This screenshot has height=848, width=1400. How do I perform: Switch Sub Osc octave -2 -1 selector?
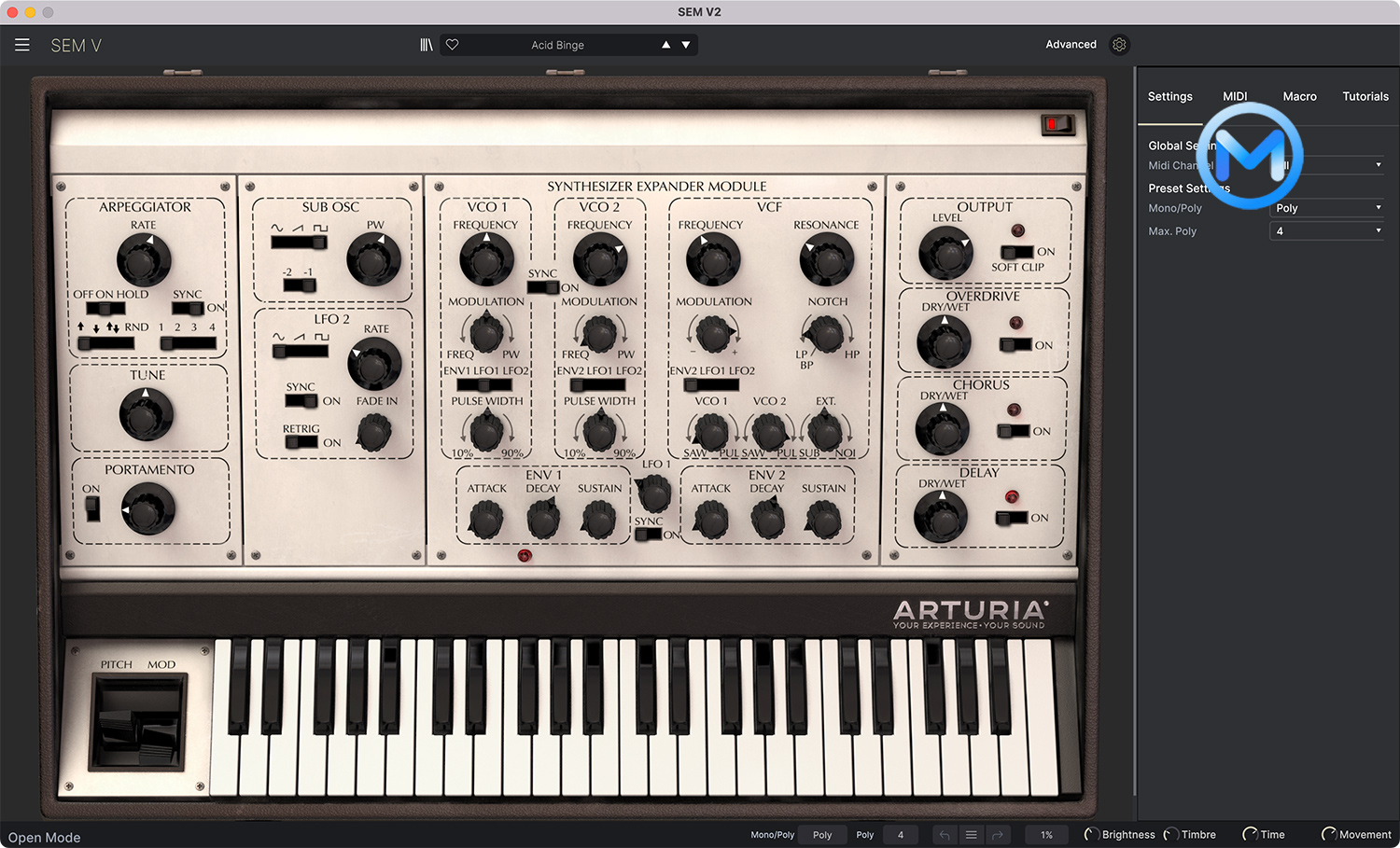pos(299,285)
